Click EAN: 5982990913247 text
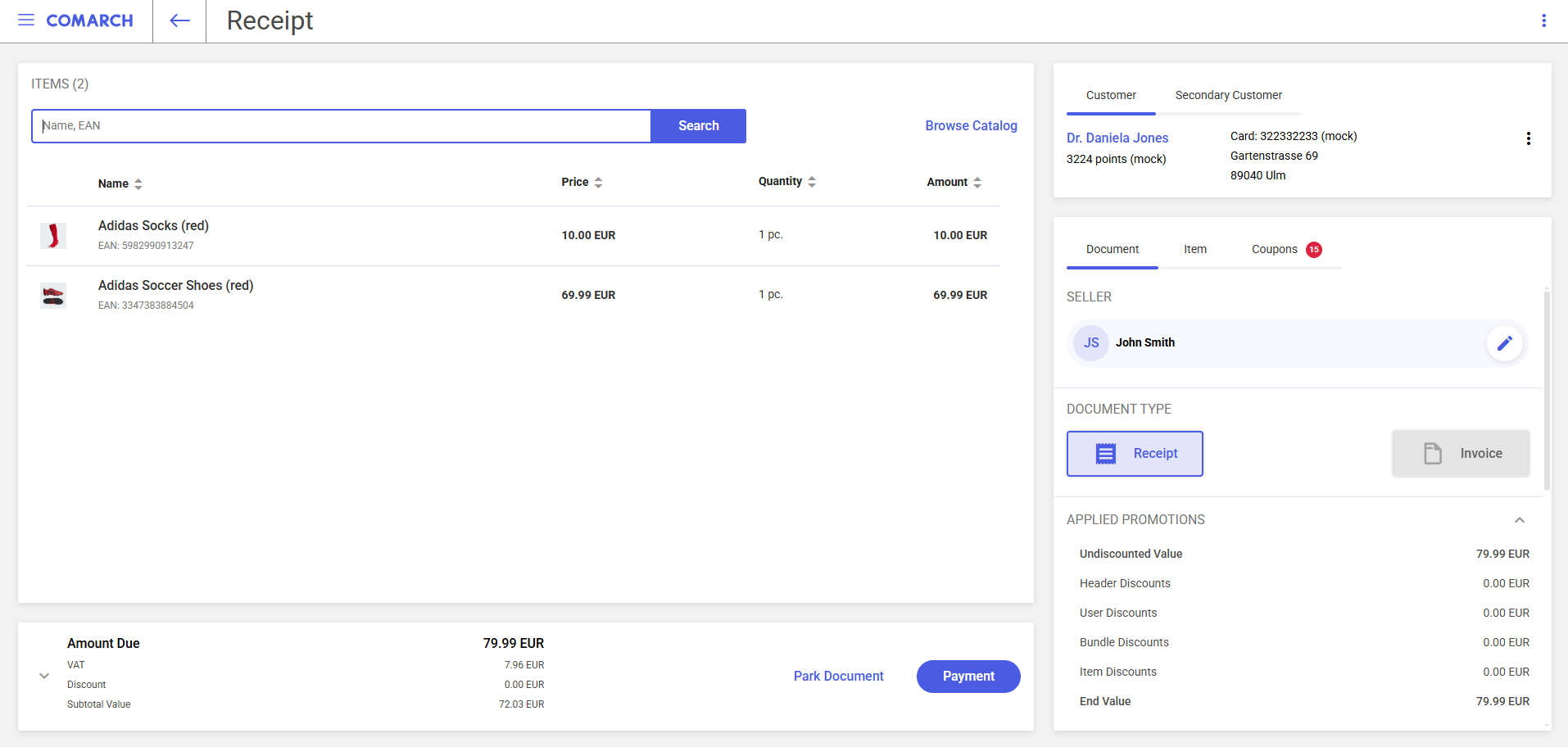Image resolution: width=1568 pixels, height=747 pixels. (x=146, y=246)
